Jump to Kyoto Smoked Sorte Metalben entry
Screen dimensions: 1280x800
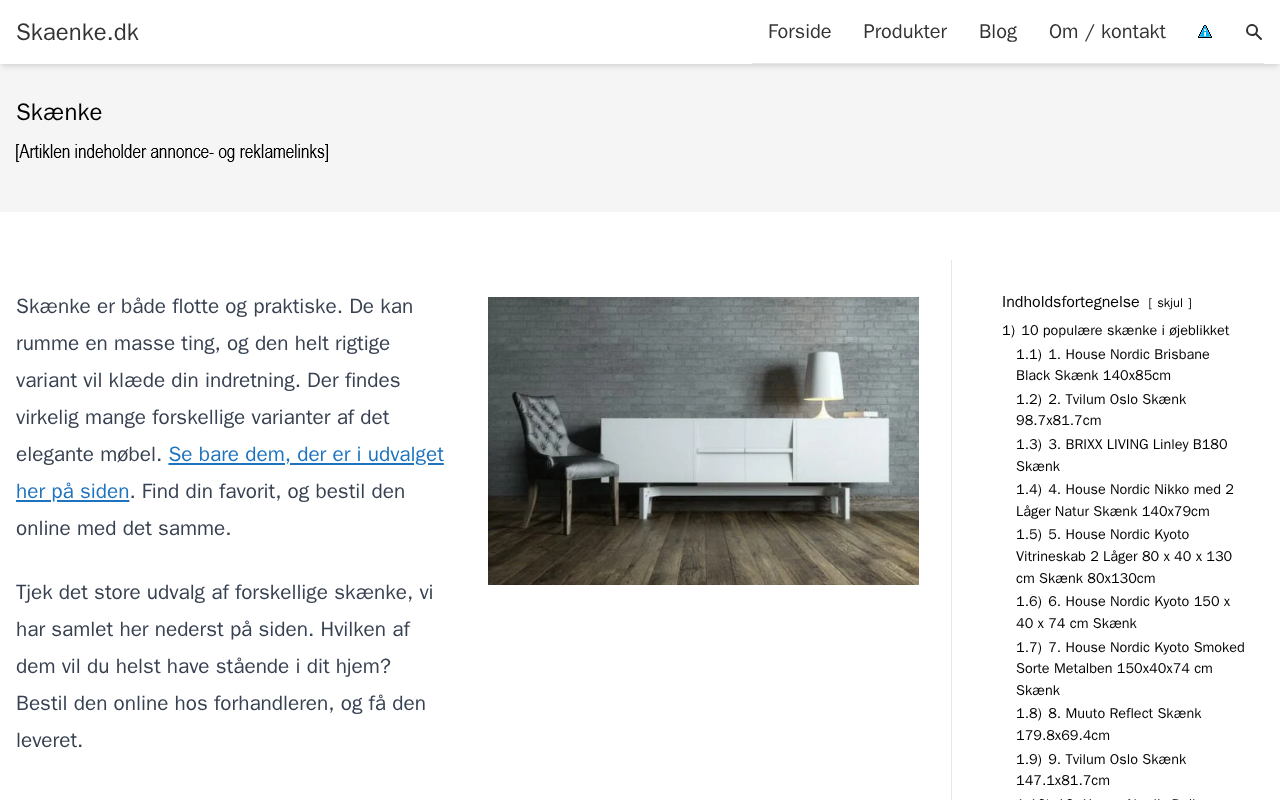(1130, 669)
